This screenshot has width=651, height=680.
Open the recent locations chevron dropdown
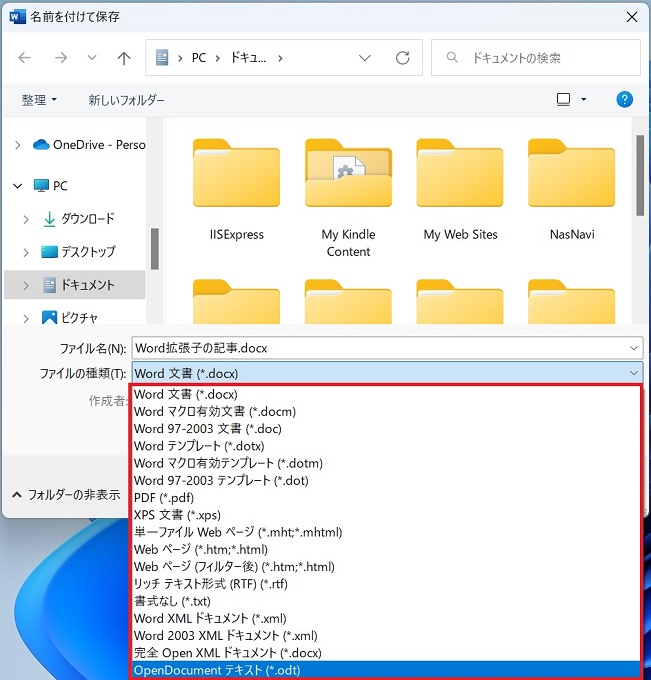click(x=92, y=58)
